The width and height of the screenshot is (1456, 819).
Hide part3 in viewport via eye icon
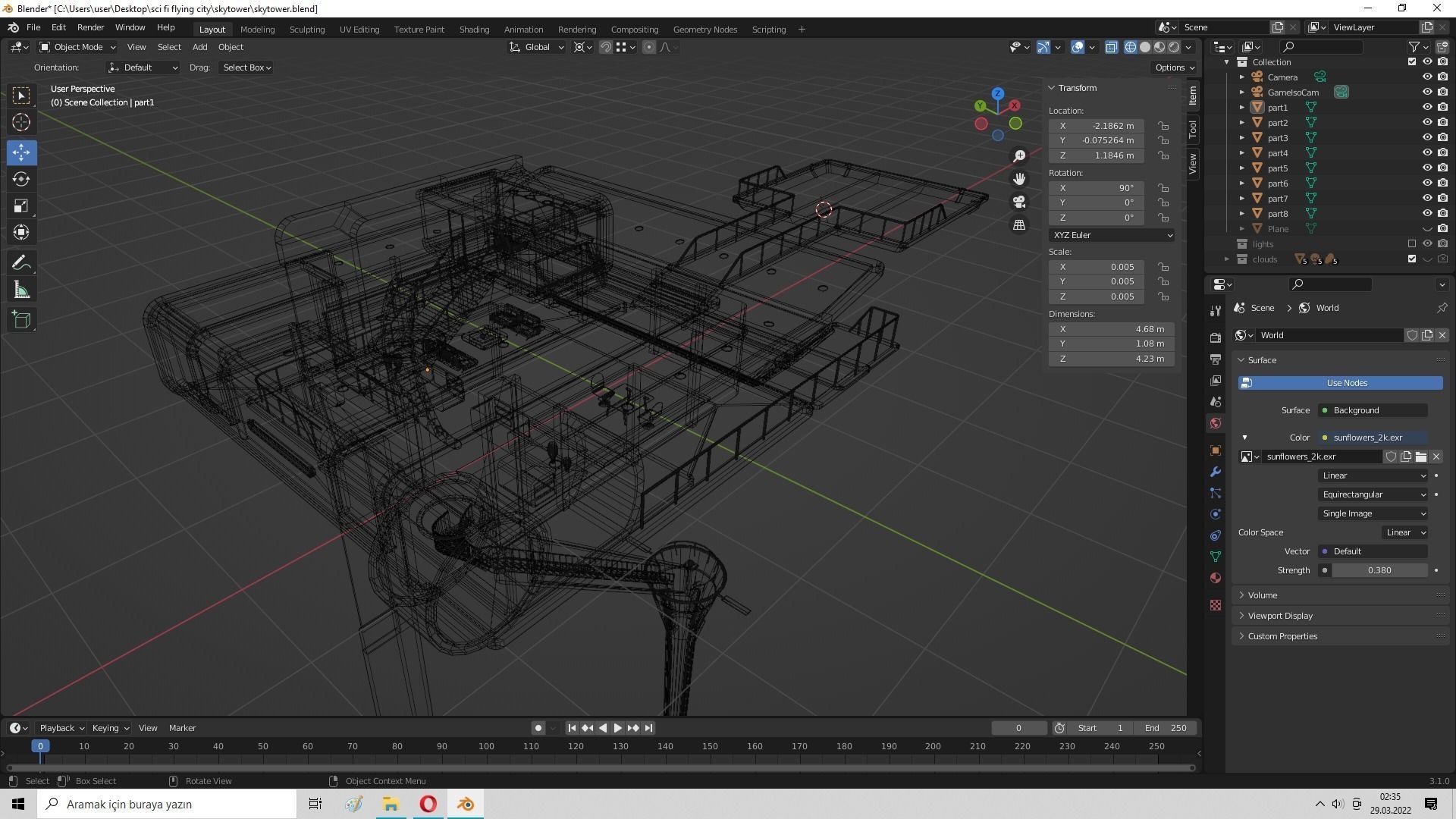[1426, 138]
